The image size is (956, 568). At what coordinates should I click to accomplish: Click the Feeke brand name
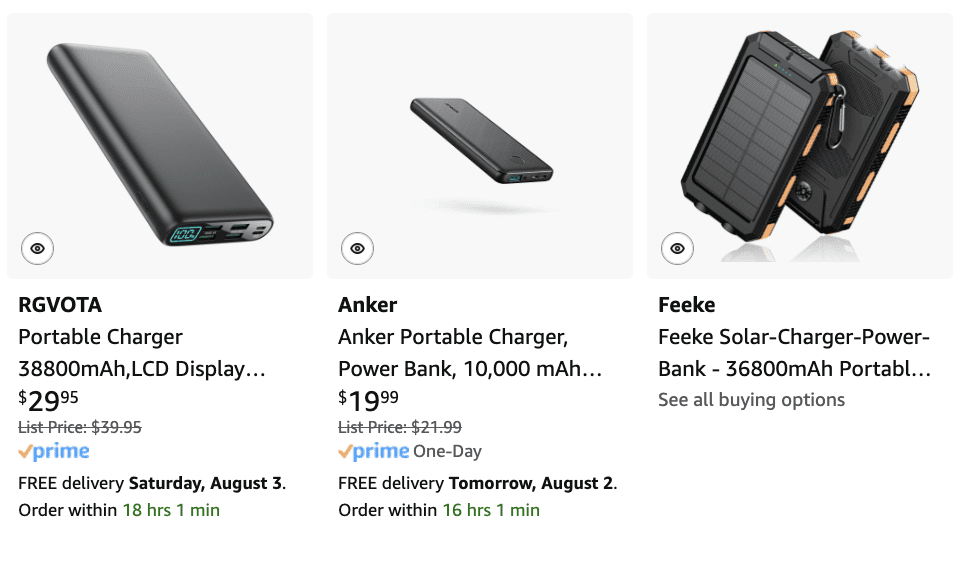[687, 305]
